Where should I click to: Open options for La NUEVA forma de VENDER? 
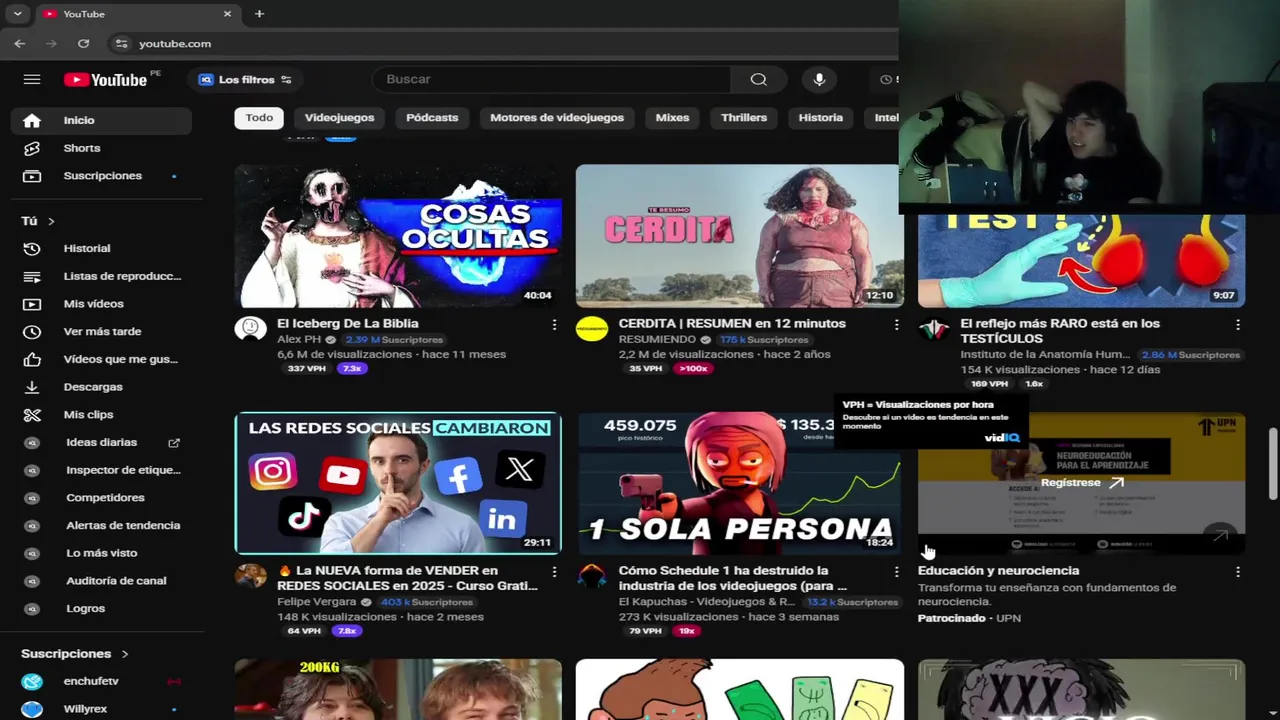[x=554, y=572]
